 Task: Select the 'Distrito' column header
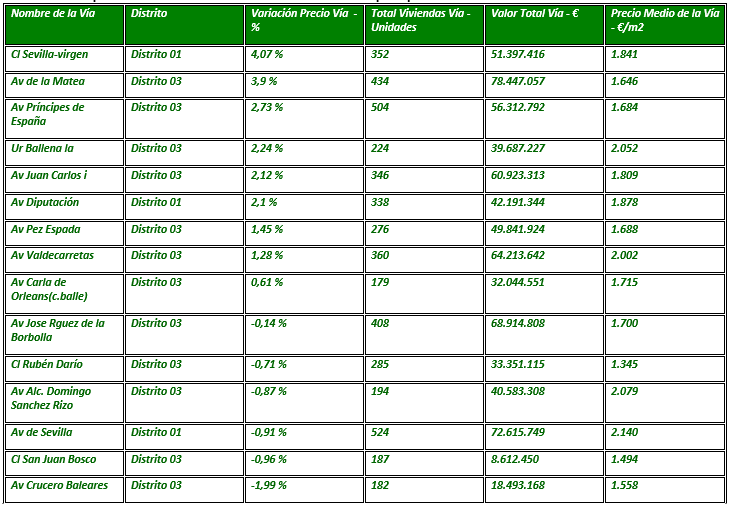click(x=149, y=14)
